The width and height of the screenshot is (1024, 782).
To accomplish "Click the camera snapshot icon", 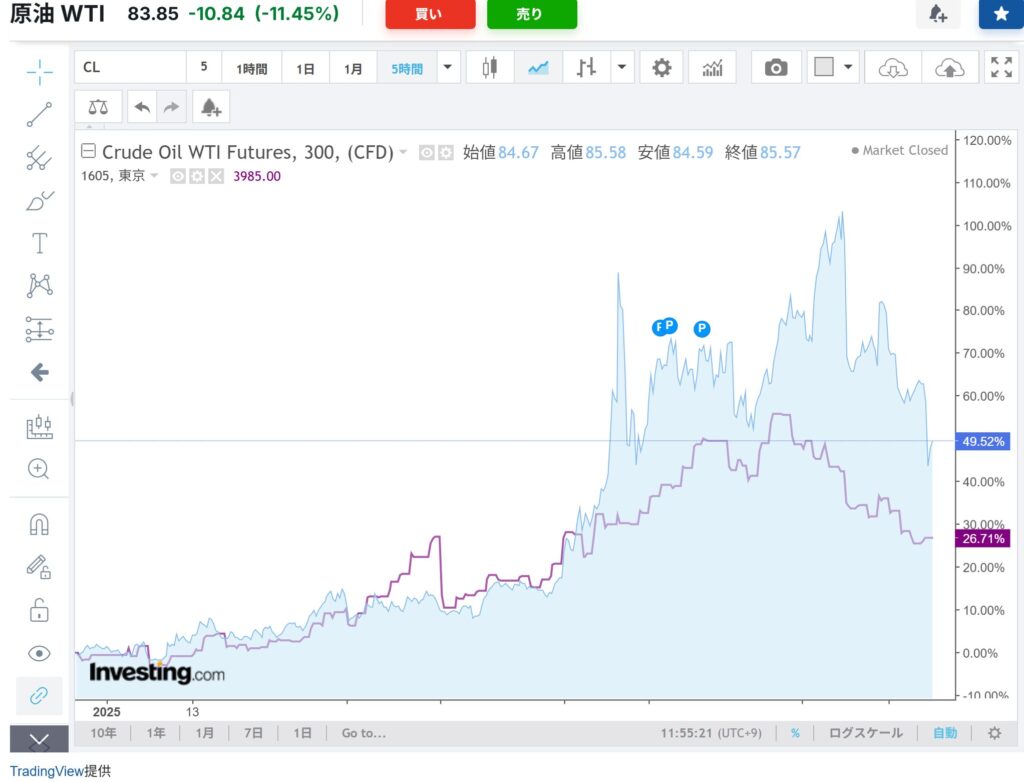I will (775, 68).
